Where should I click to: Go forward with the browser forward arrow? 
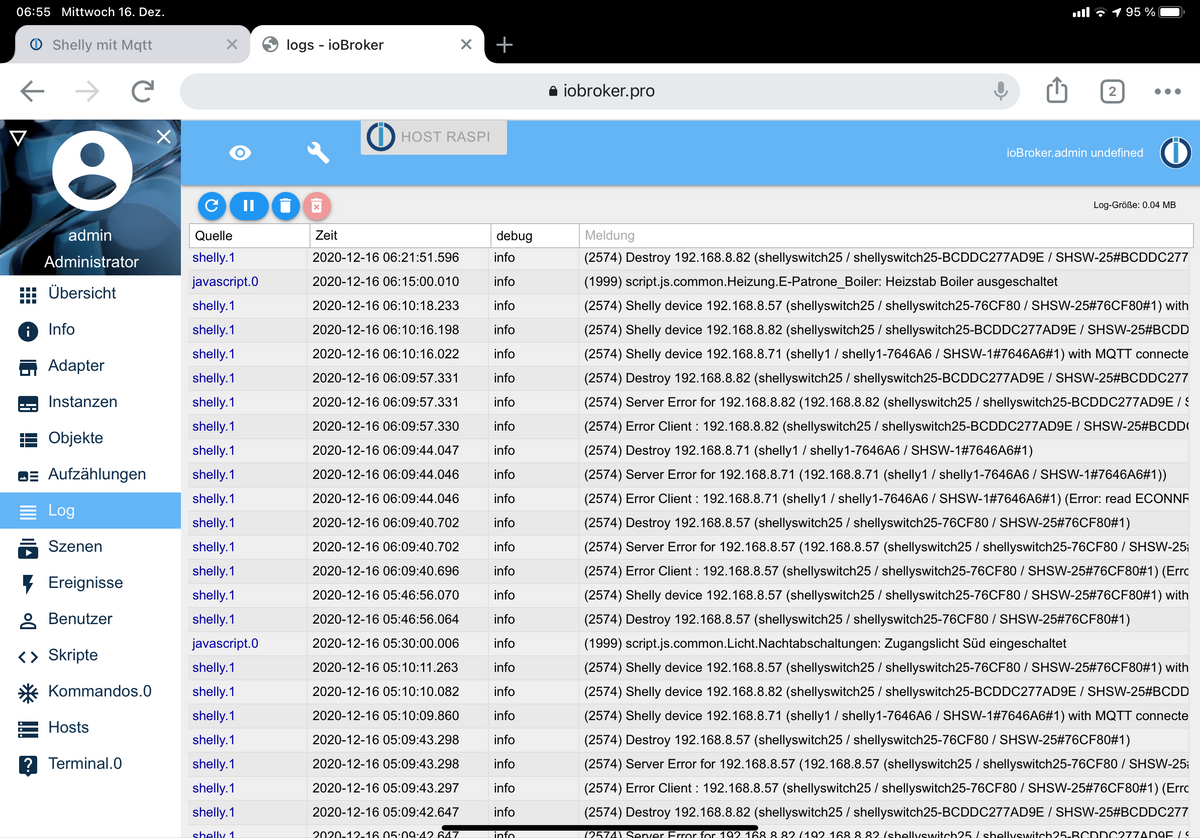click(x=87, y=91)
